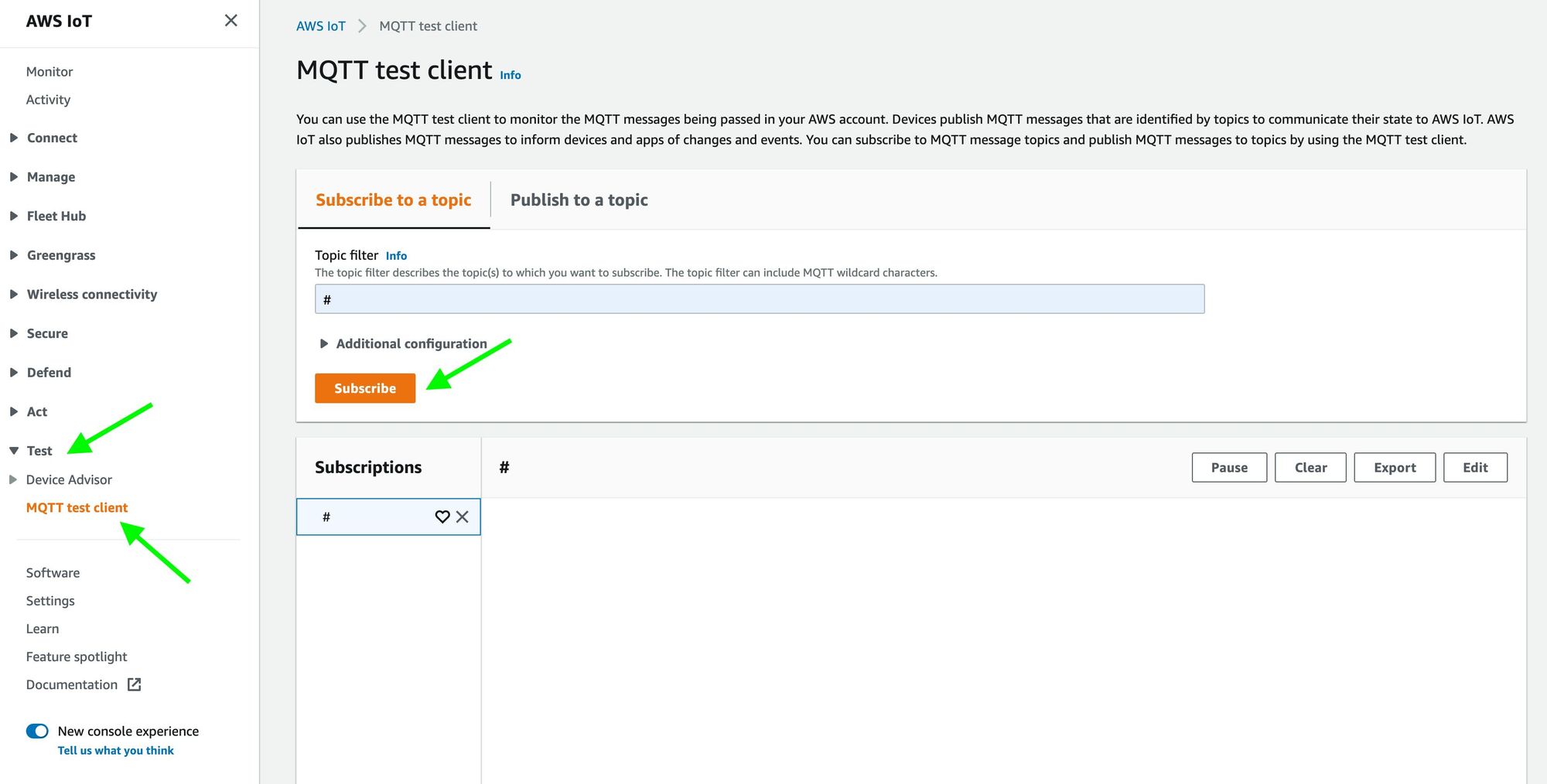Close the AWS IoT navigation panel

click(x=231, y=20)
